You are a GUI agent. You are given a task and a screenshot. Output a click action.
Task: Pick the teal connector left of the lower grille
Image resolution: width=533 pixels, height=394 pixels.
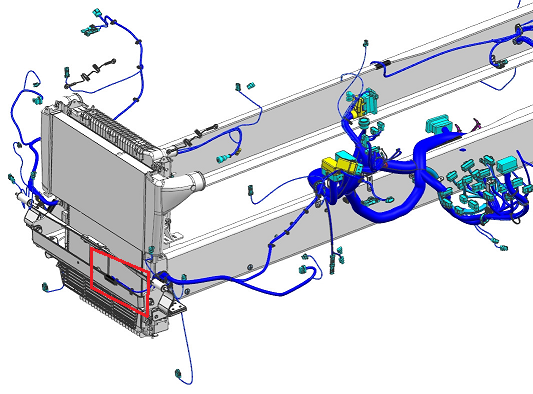click(x=45, y=287)
